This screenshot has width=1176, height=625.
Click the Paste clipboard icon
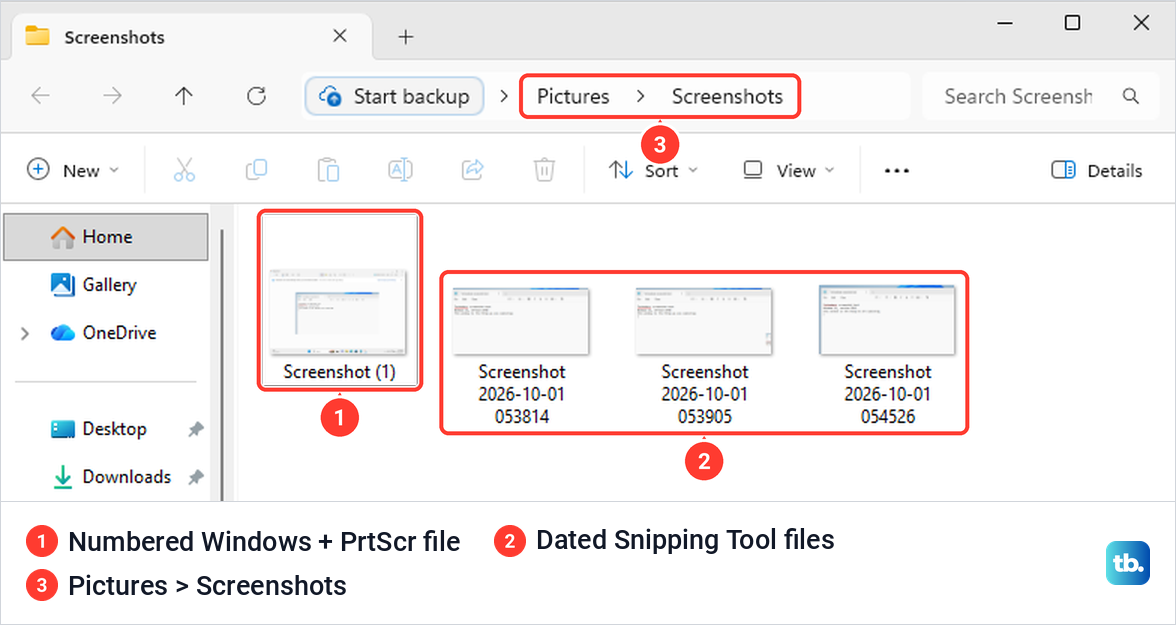(328, 170)
